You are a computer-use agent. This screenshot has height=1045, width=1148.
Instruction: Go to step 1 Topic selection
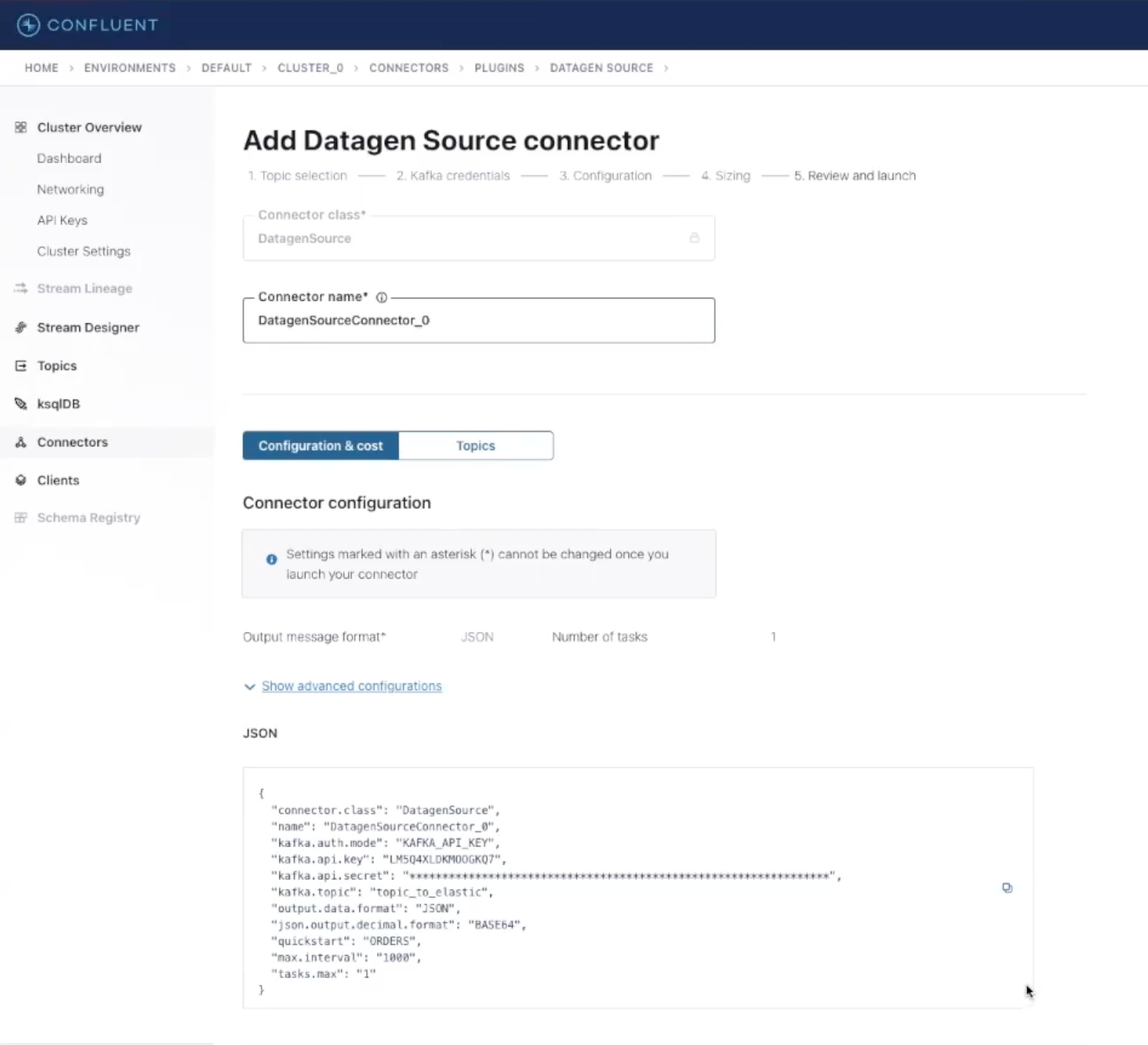tap(297, 175)
